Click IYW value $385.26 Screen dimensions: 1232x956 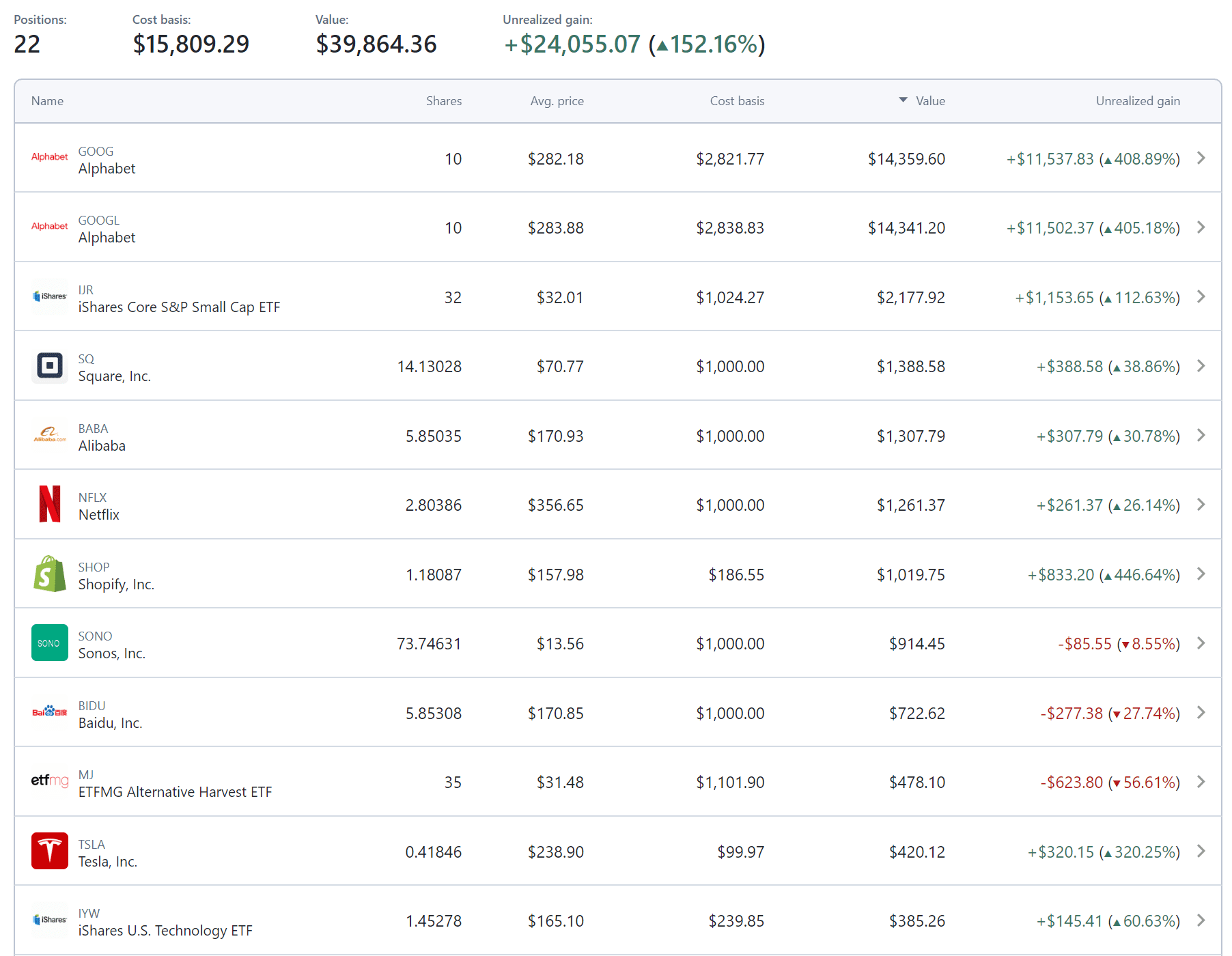[x=916, y=921]
